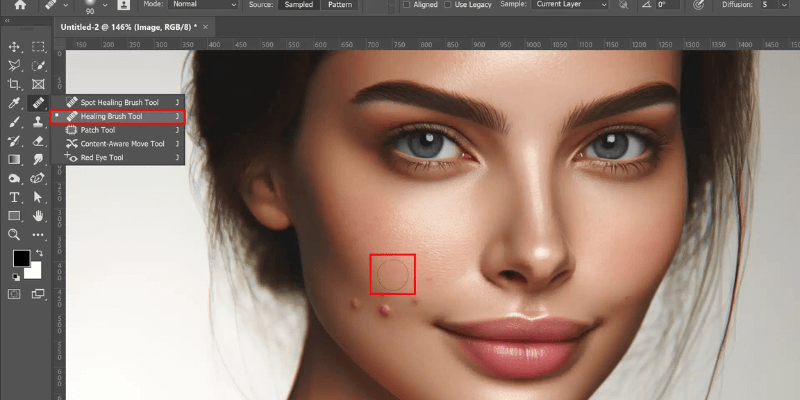
Task: Open the Sample Current Layer dropdown
Action: (568, 5)
